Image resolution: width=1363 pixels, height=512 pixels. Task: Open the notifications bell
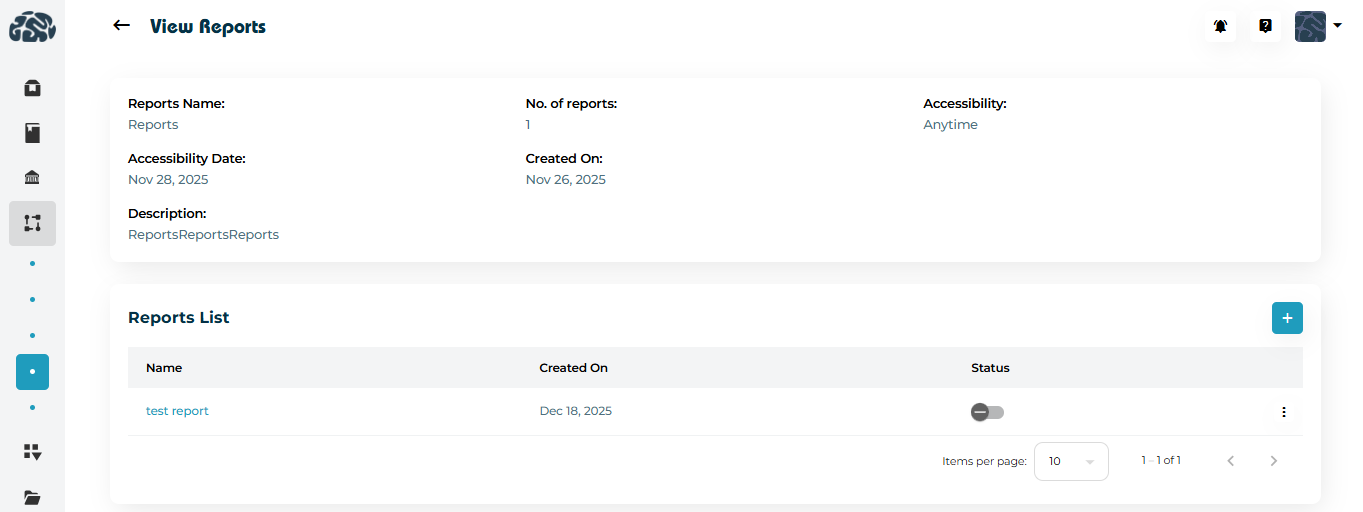pyautogui.click(x=1220, y=27)
